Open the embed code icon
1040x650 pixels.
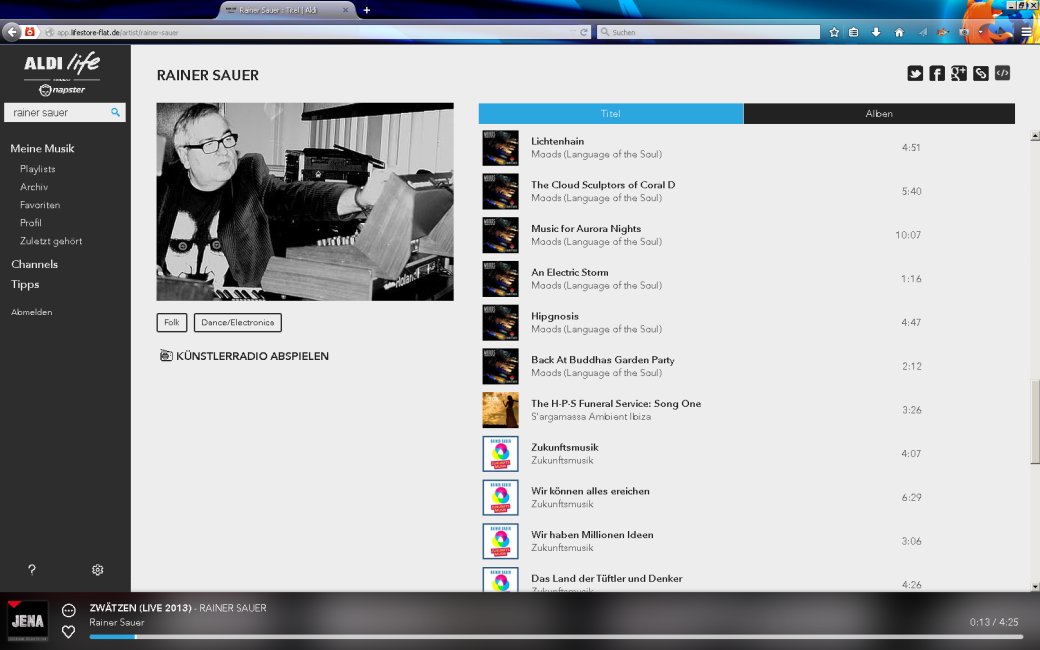[x=1002, y=74]
